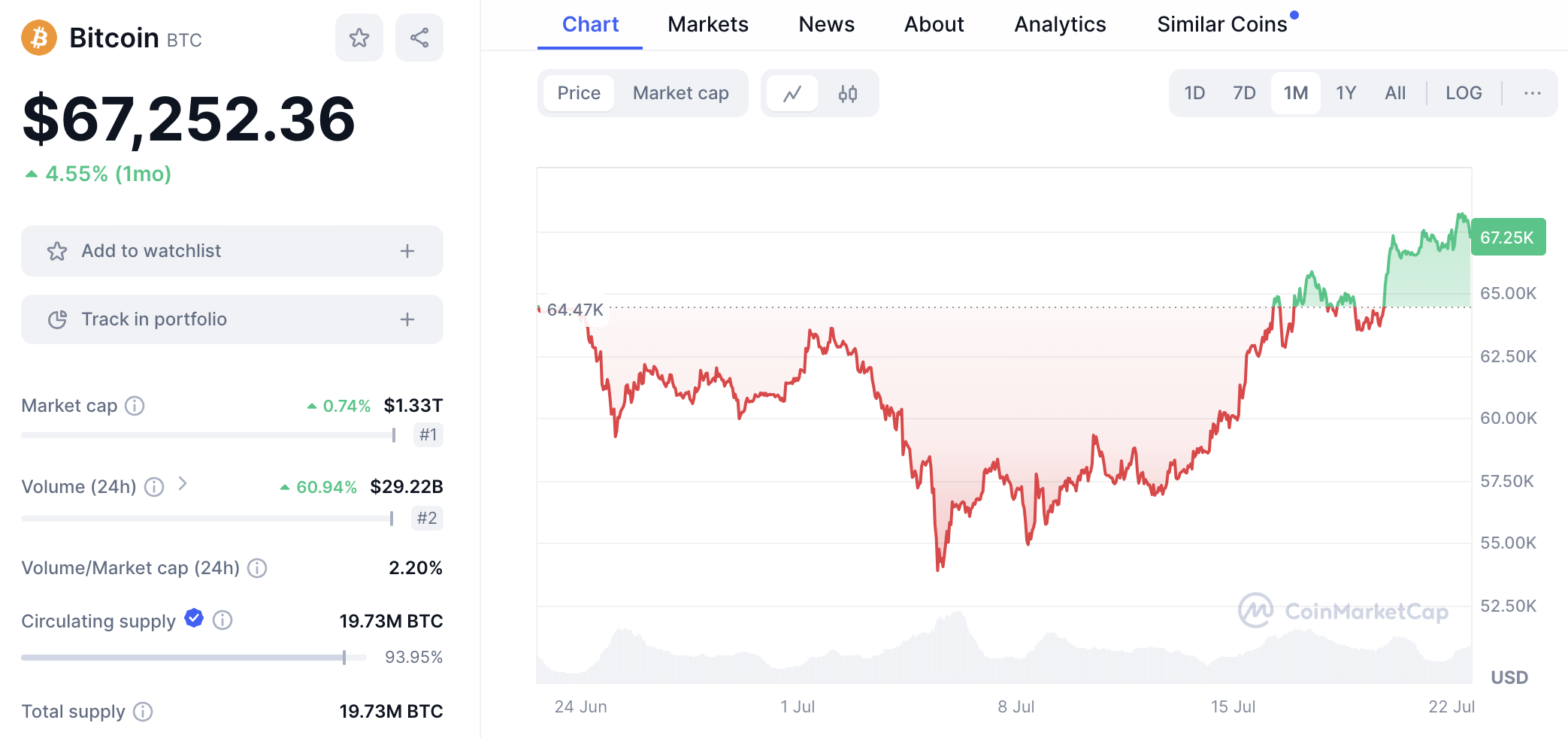The image size is (1568, 738).
Task: Switch to the Markets tab
Action: click(x=707, y=24)
